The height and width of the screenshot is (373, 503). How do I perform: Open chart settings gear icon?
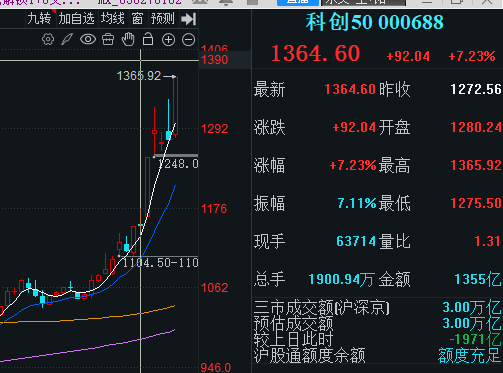pyautogui.click(x=48, y=40)
